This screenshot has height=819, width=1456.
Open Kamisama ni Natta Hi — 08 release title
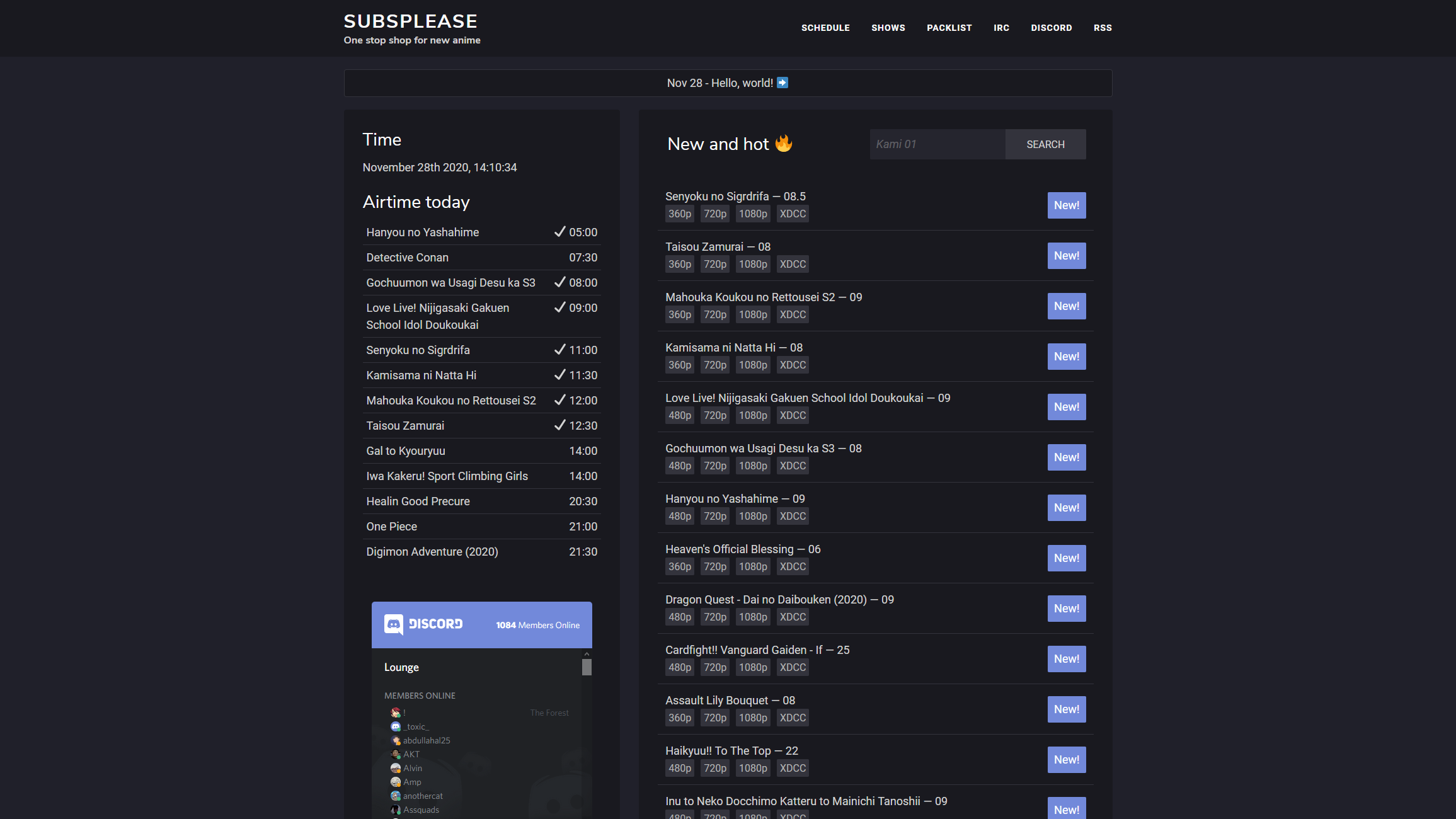(734, 348)
